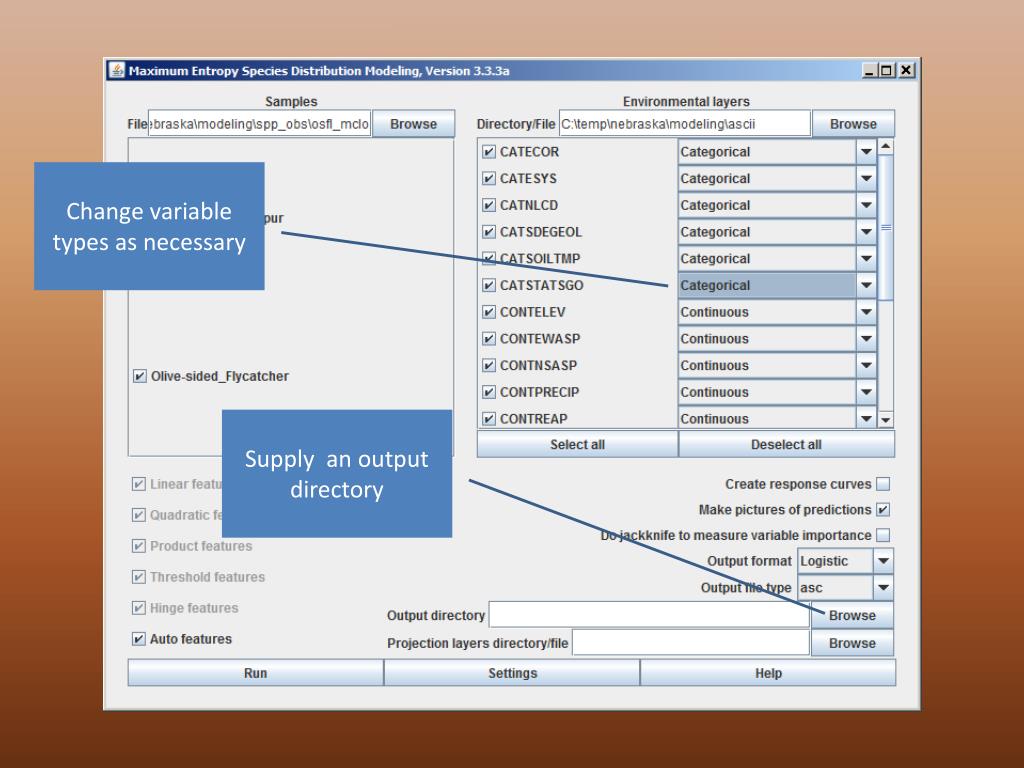Click the layers list scroll down arrow
The width and height of the screenshot is (1024, 768).
[x=886, y=420]
